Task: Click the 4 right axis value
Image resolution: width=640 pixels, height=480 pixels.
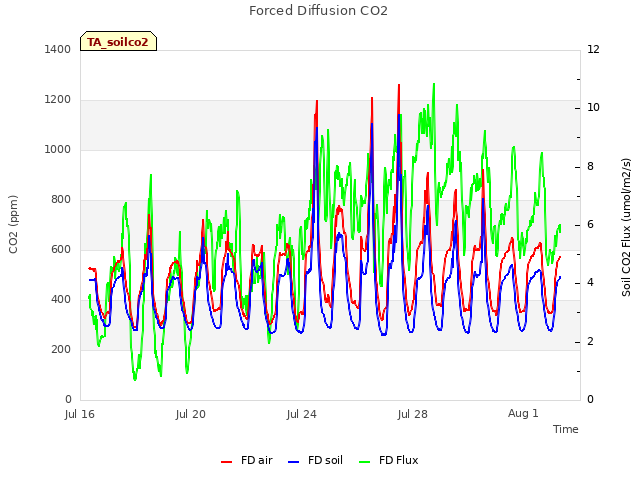Action: [590, 283]
